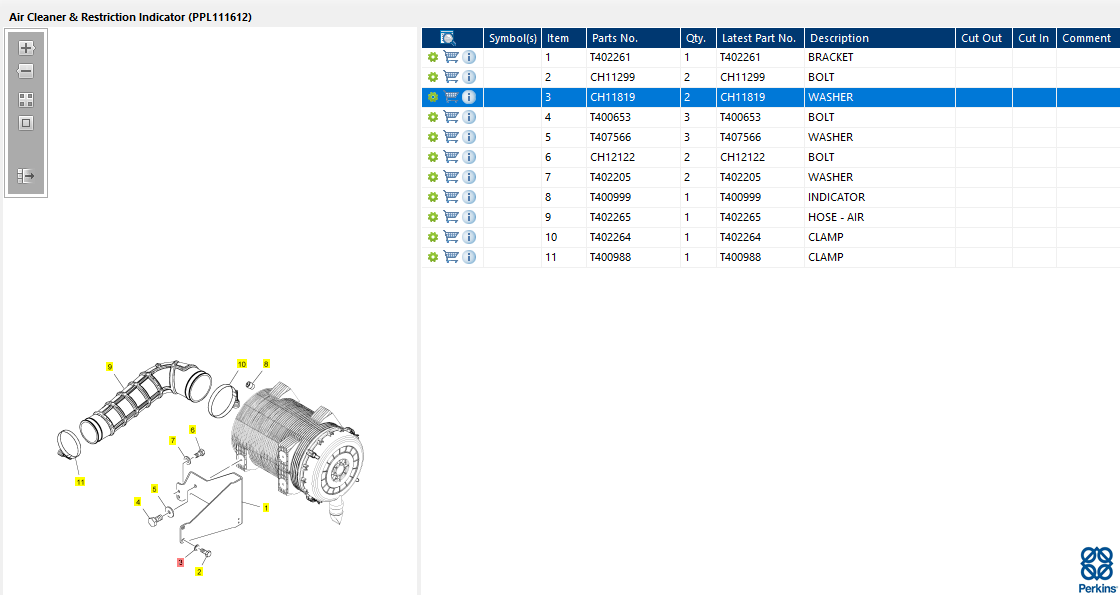This screenshot has width=1120, height=595.
Task: Open info icon for T400988 CLAMP
Action: 469,257
